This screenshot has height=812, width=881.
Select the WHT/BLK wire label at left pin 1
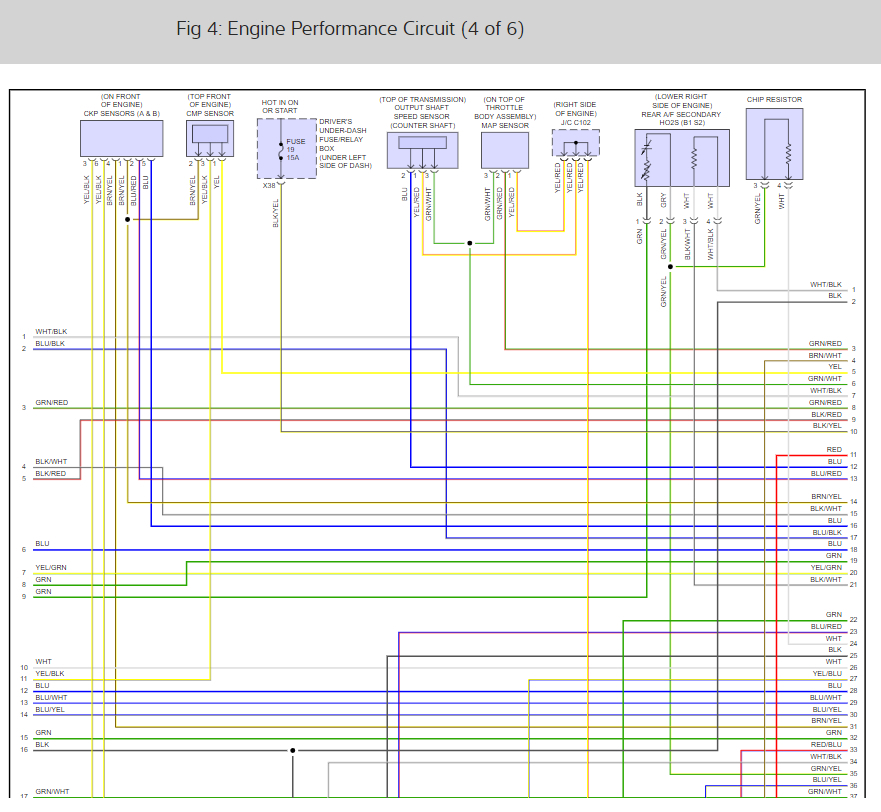pos(51,331)
